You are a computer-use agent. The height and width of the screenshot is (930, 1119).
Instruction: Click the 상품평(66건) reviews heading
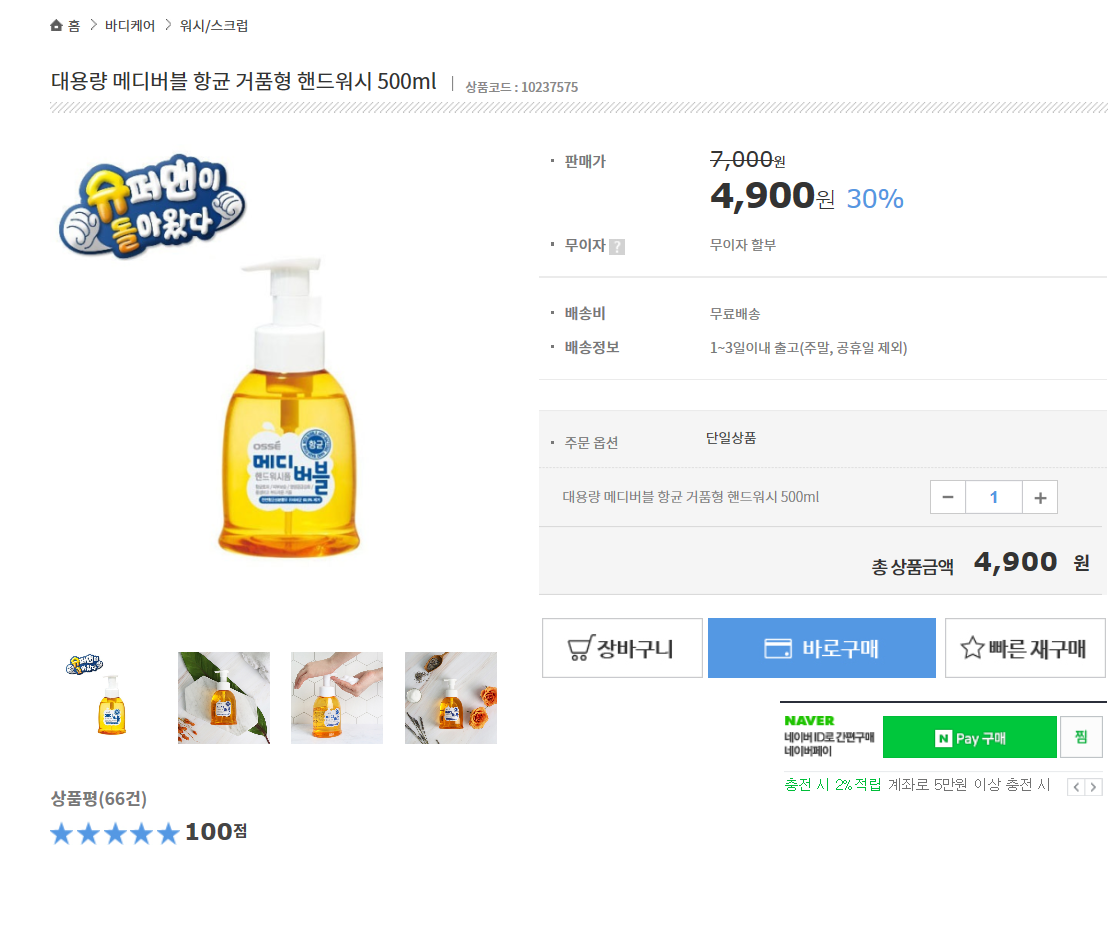99,798
